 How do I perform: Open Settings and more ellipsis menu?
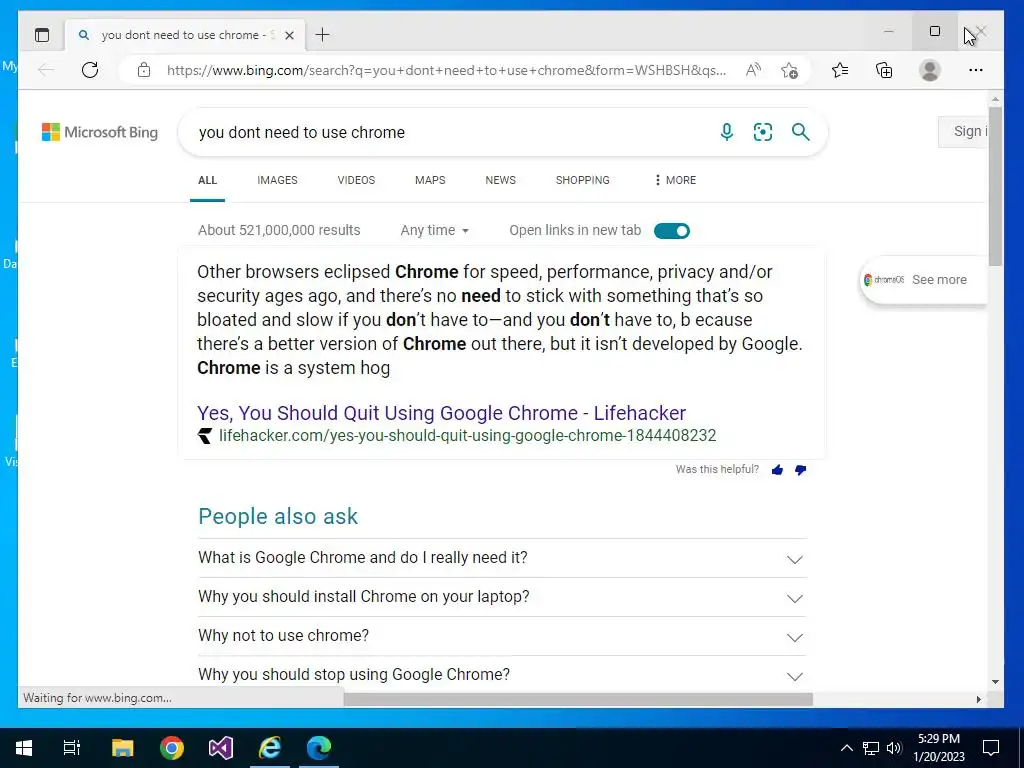coord(976,70)
